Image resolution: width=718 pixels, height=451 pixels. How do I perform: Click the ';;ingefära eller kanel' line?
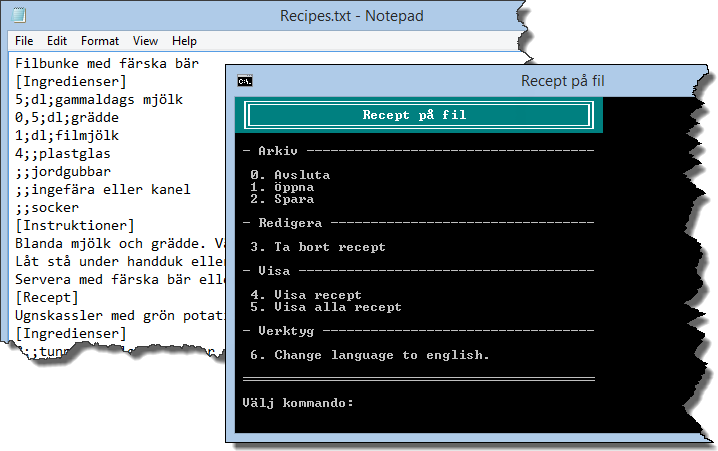103,189
